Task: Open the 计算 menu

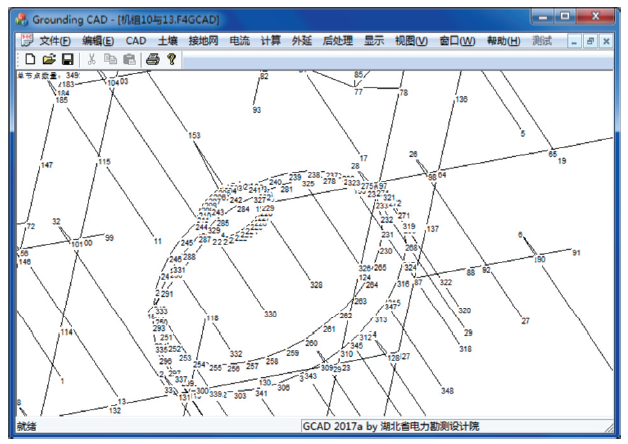Action: pos(270,41)
